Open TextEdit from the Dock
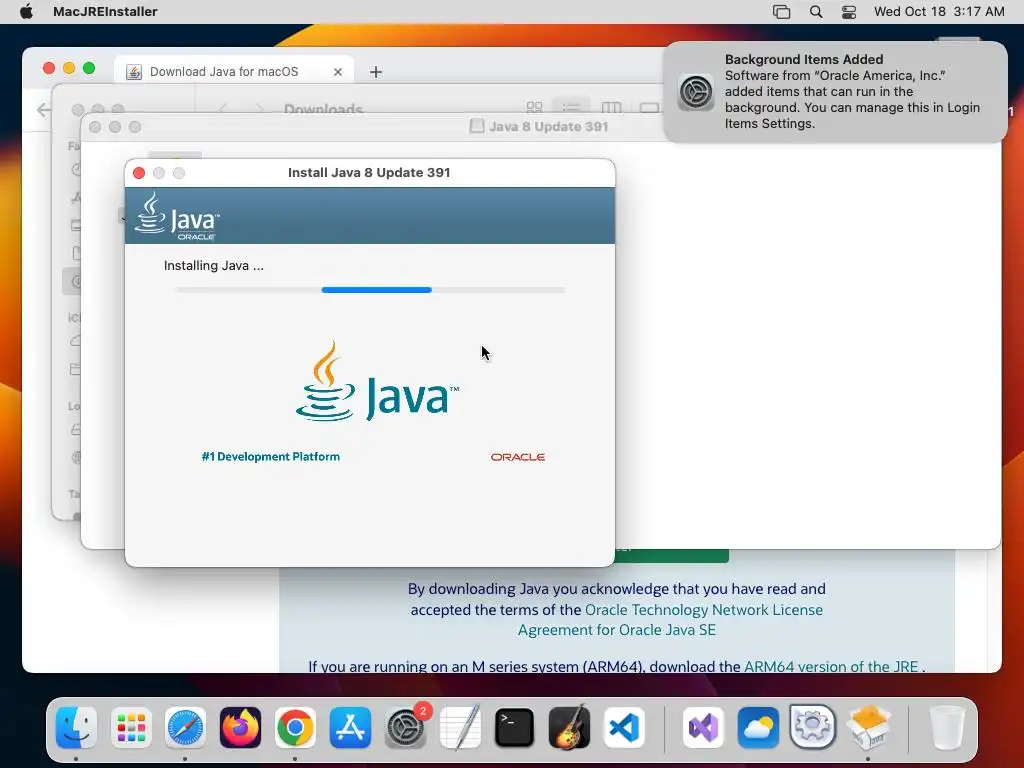The height and width of the screenshot is (768, 1024). pos(460,728)
